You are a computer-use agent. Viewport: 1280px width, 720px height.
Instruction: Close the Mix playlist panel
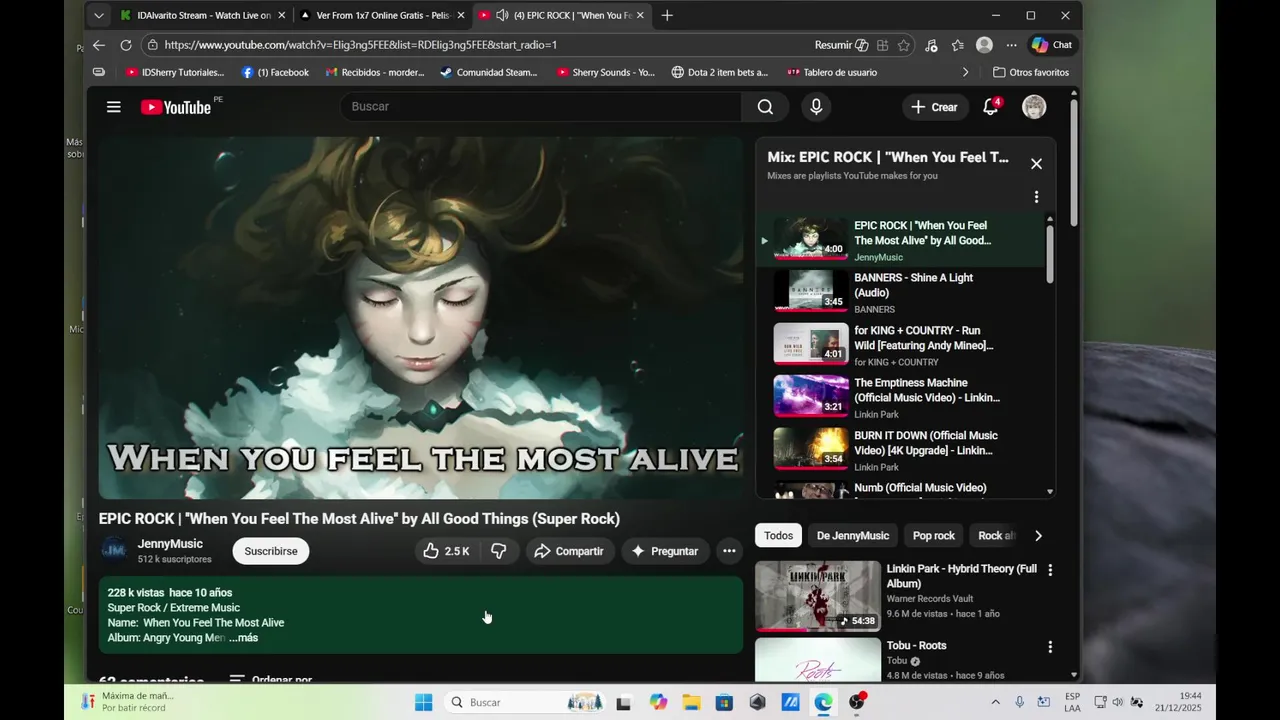[x=1036, y=164]
